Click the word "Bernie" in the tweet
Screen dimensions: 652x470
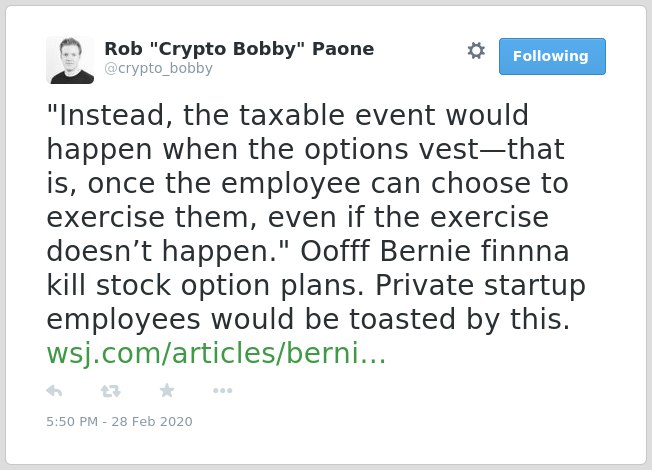click(x=425, y=251)
